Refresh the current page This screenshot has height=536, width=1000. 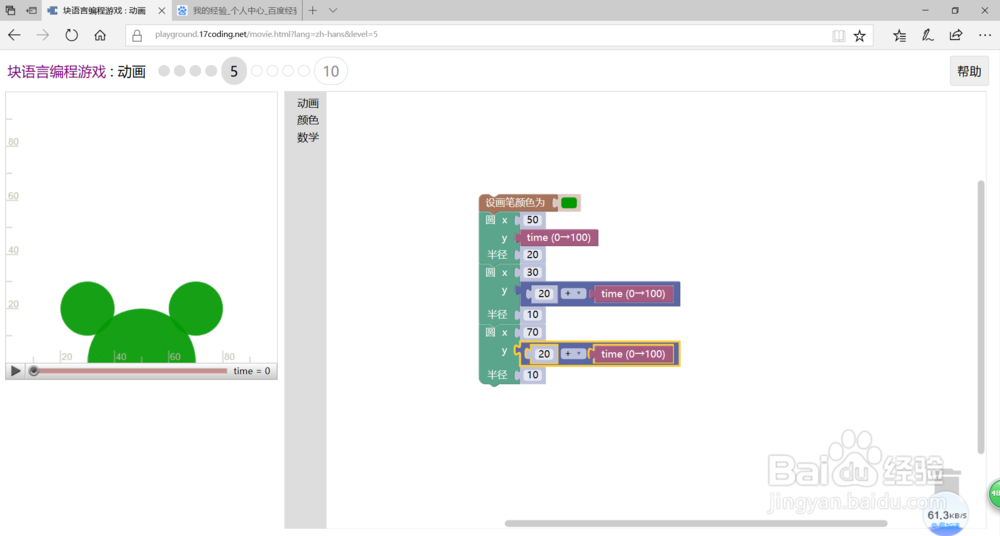71,35
